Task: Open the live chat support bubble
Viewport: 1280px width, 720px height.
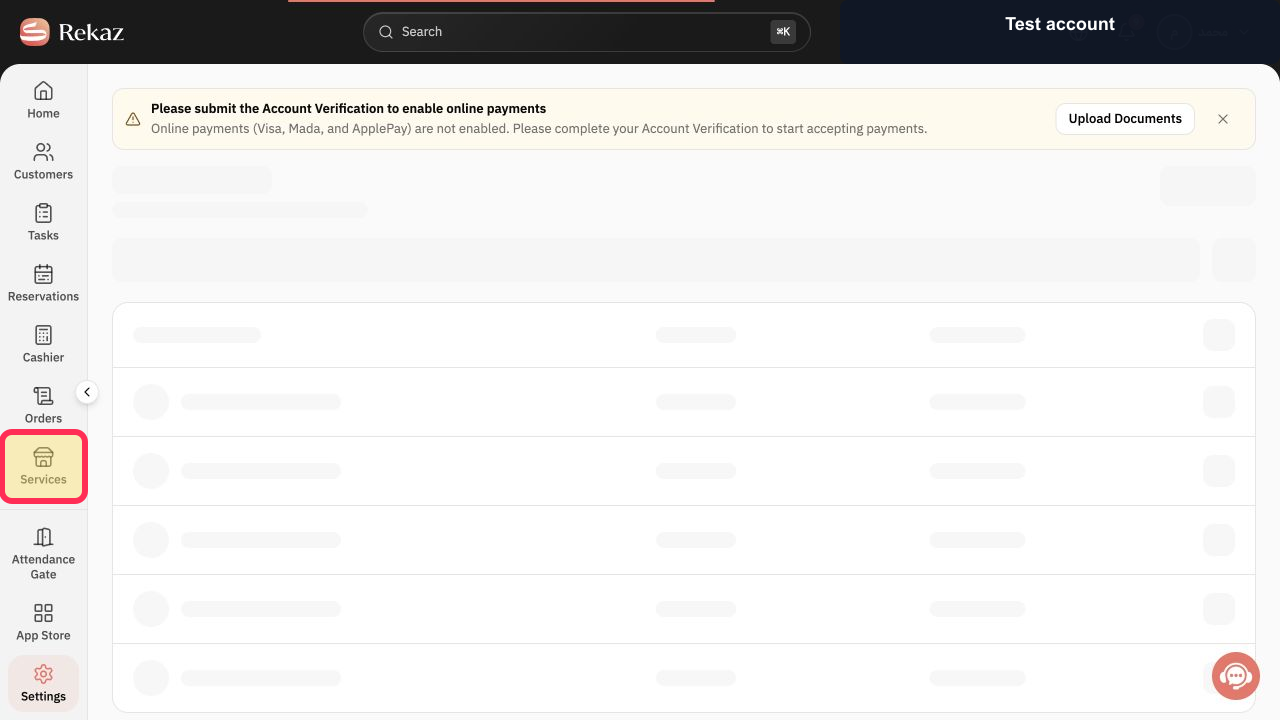Action: 1236,676
